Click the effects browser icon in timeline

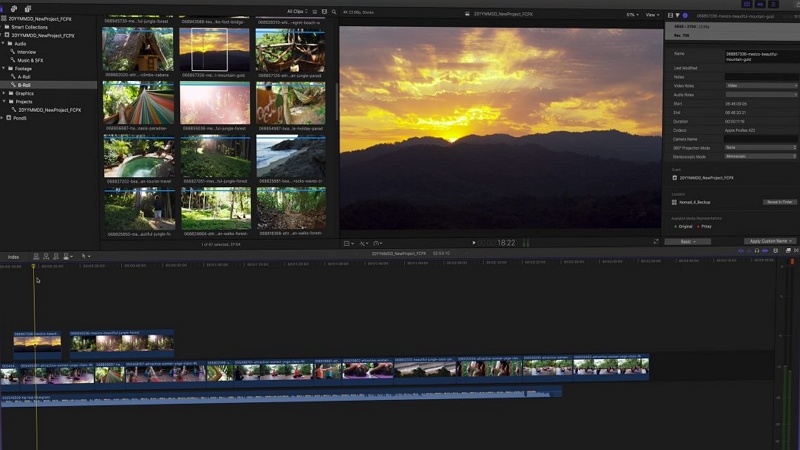pos(788,251)
